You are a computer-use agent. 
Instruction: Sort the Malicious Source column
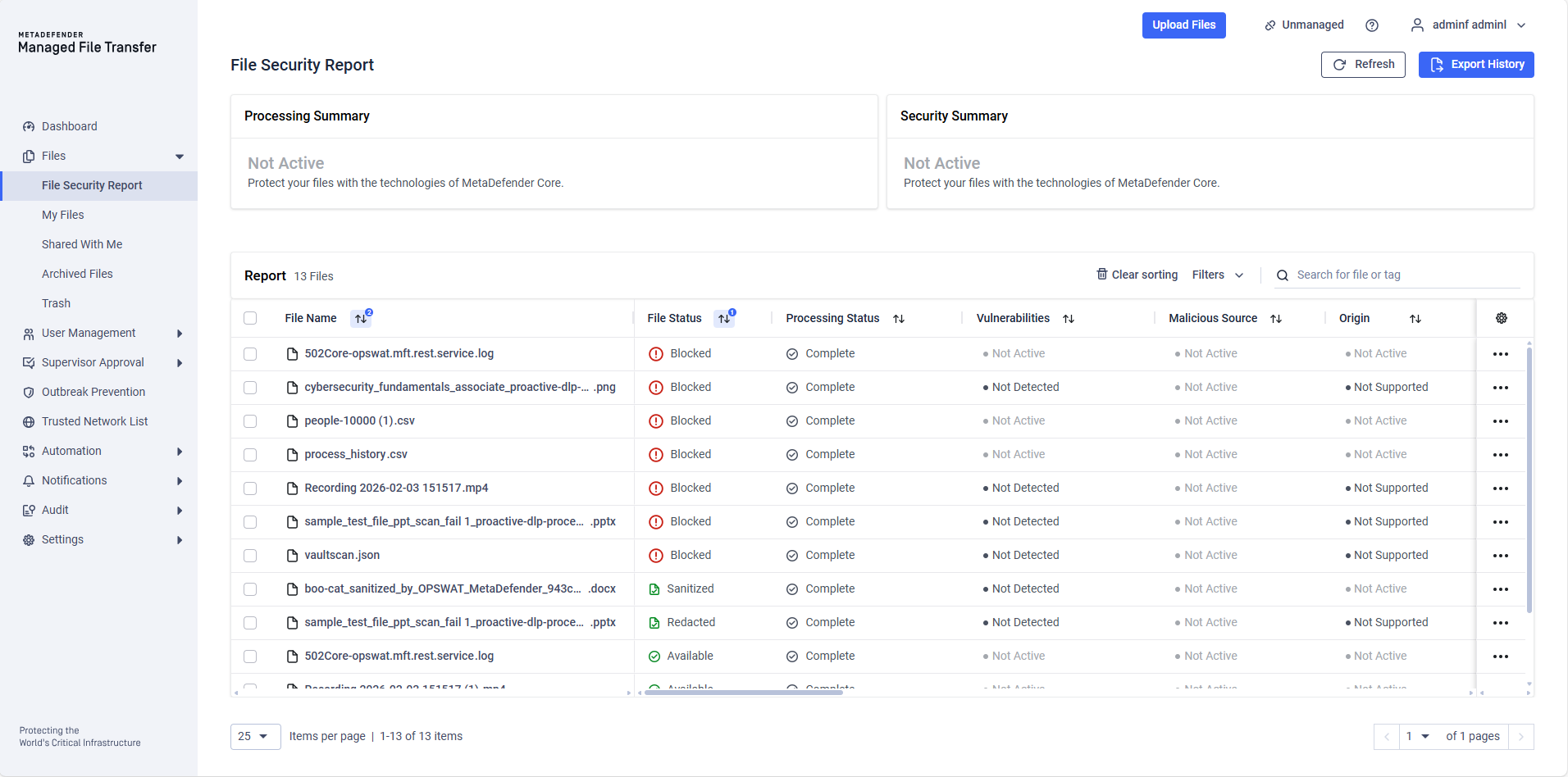(1275, 319)
